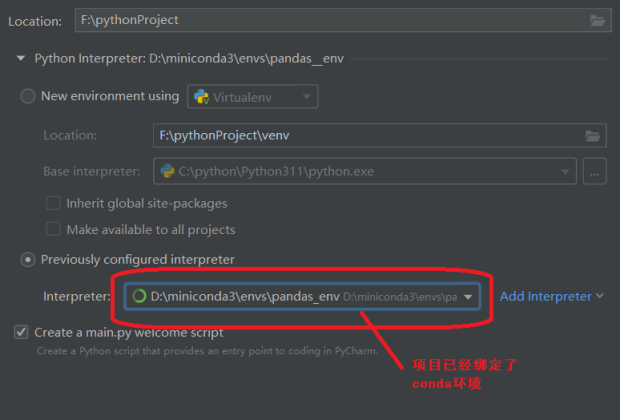Uncheck Create a main.py welcome script

click(21, 332)
